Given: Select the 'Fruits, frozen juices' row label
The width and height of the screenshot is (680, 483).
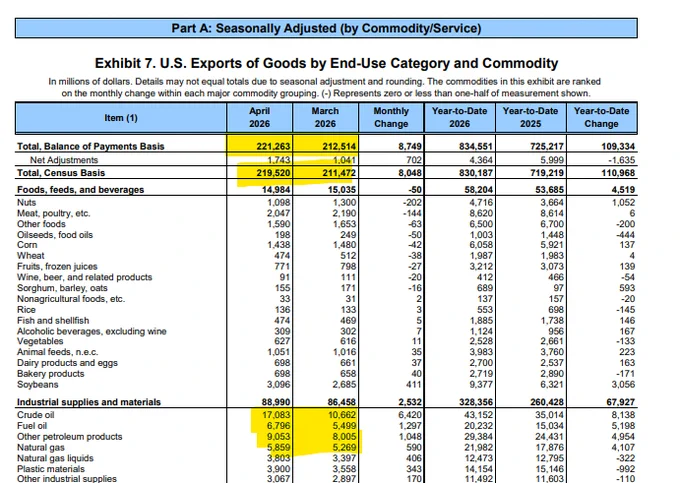Looking at the screenshot, I should (x=57, y=267).
